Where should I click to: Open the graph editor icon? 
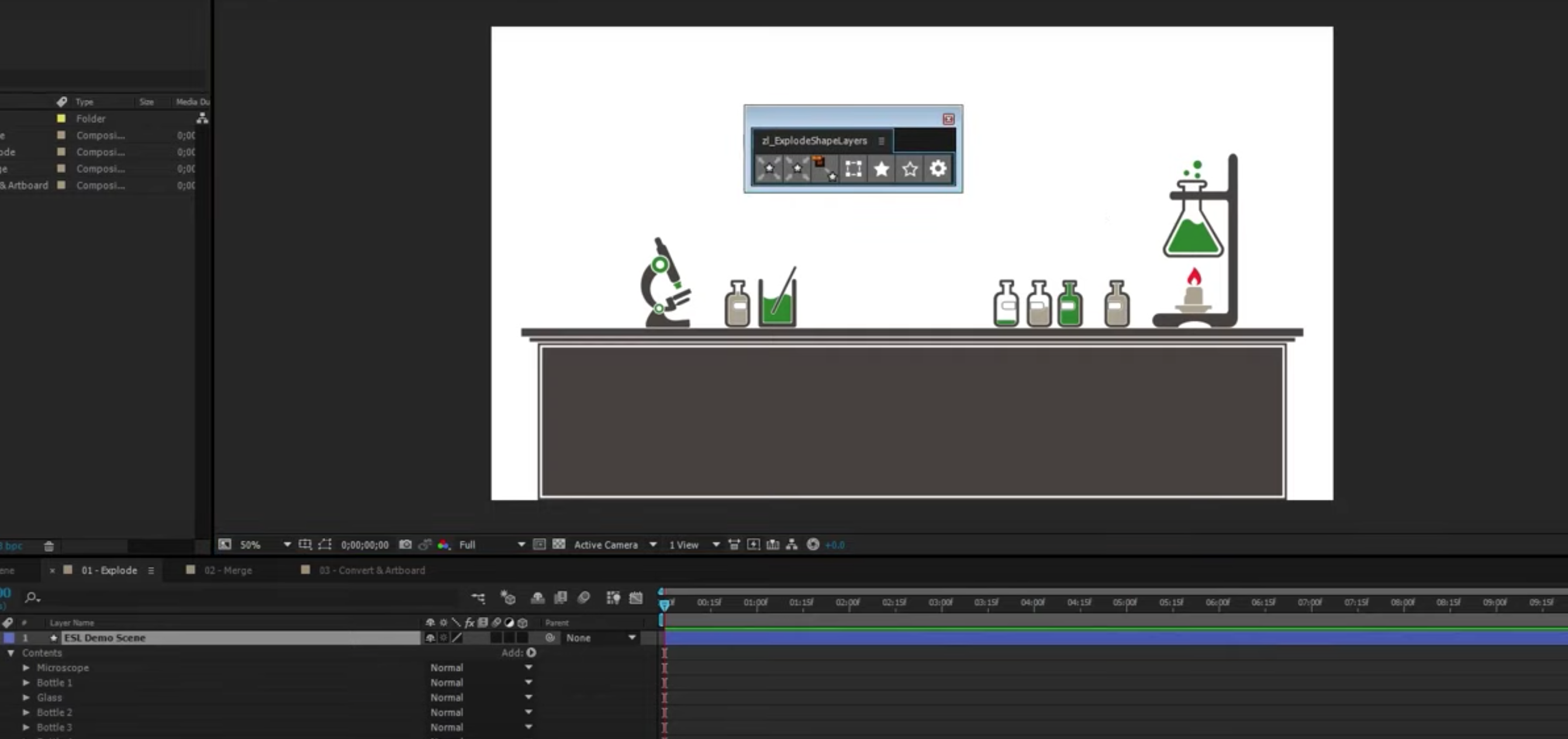(636, 598)
